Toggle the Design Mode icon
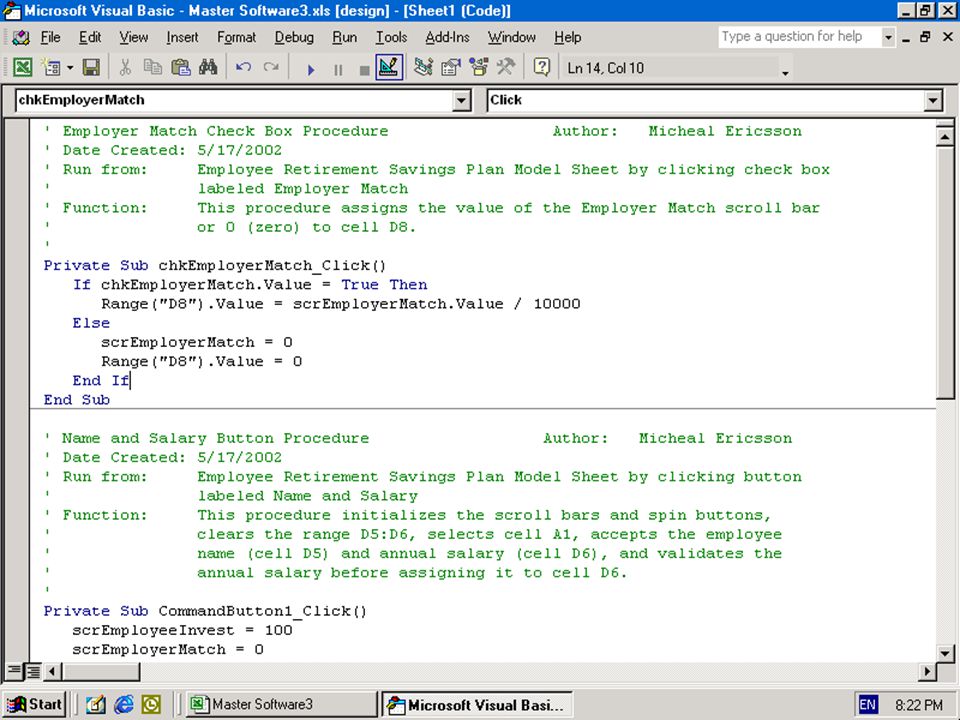The height and width of the screenshot is (720, 960). coord(389,67)
